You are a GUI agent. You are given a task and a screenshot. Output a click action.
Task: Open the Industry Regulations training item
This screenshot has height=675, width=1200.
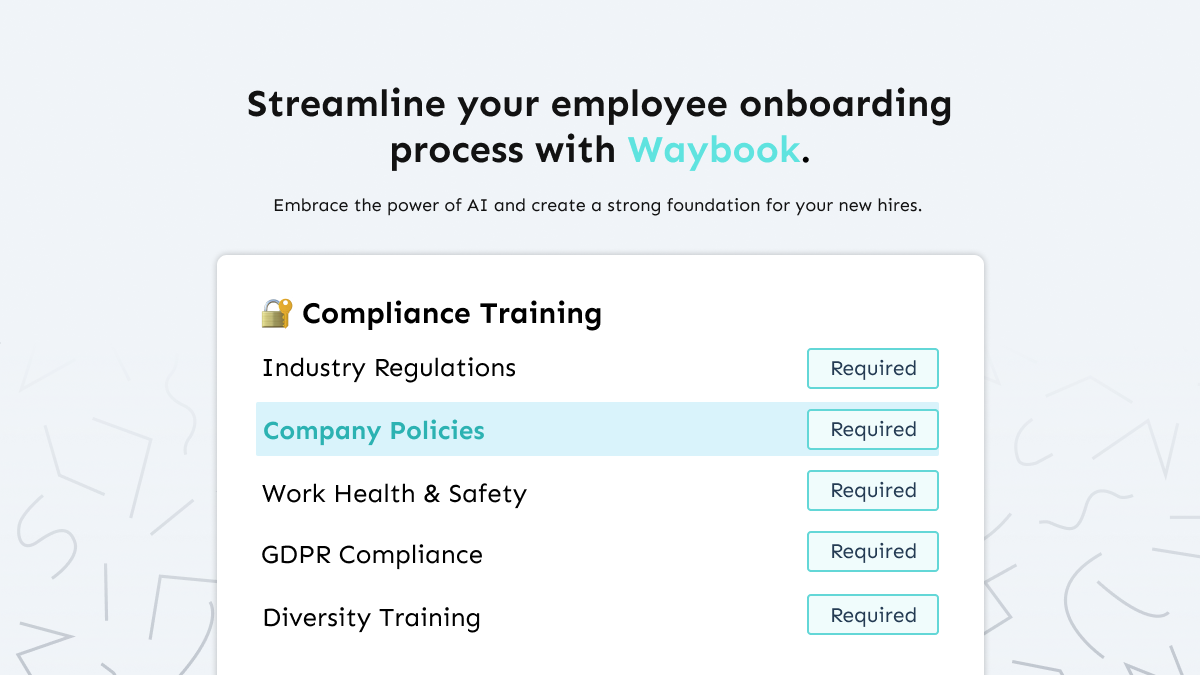(x=389, y=368)
